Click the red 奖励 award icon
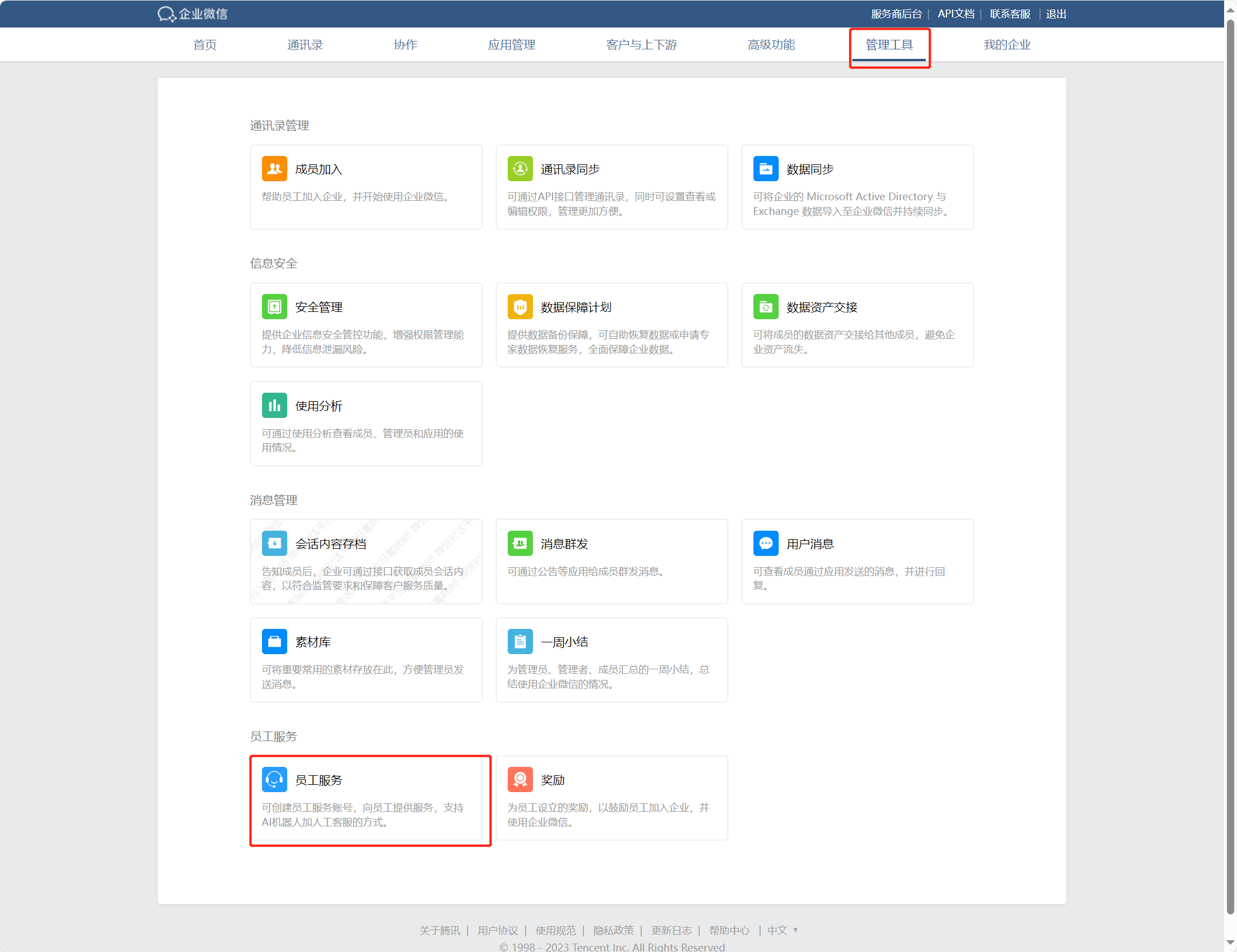 click(520, 780)
